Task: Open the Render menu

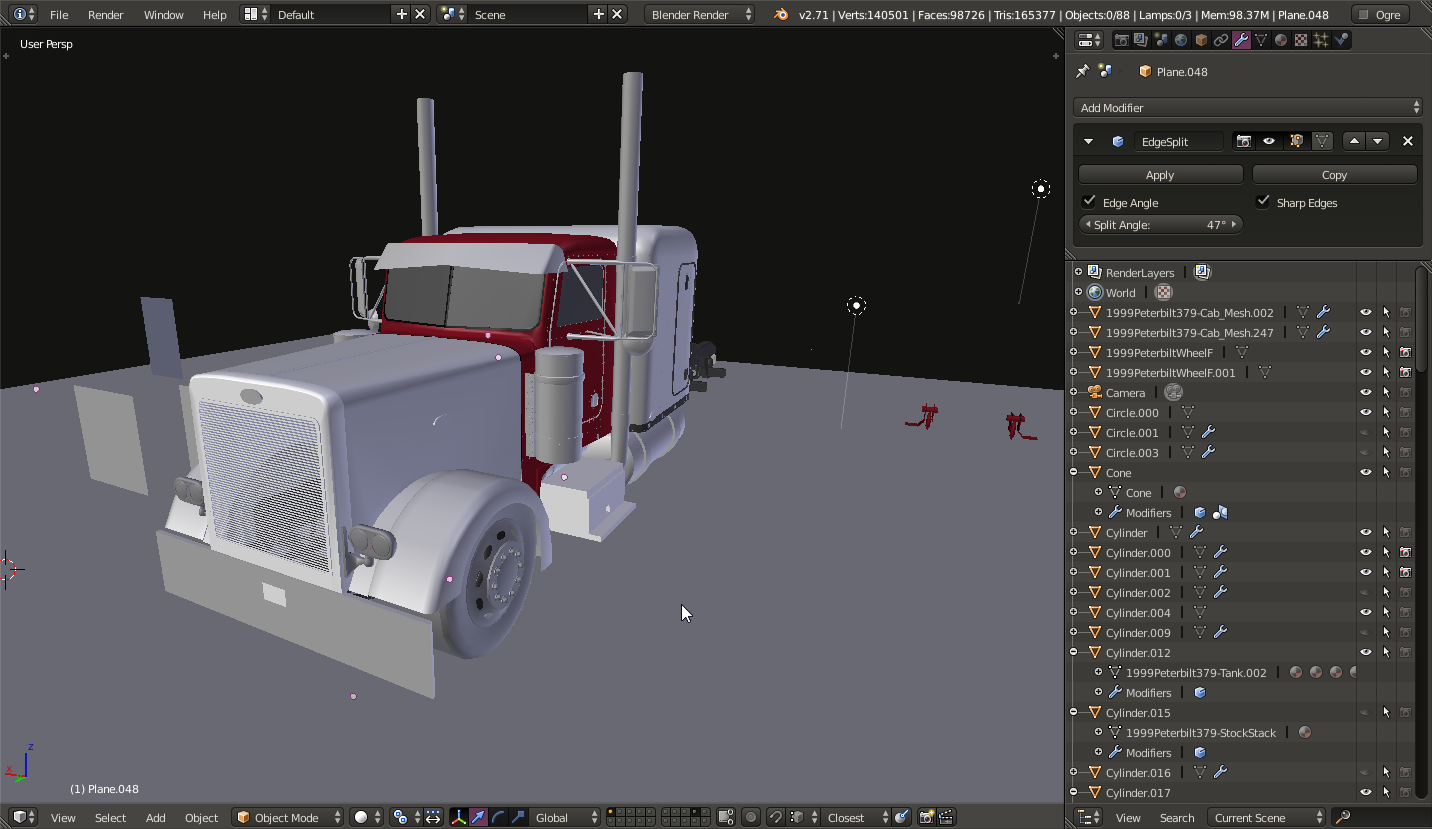Action: pyautogui.click(x=105, y=15)
